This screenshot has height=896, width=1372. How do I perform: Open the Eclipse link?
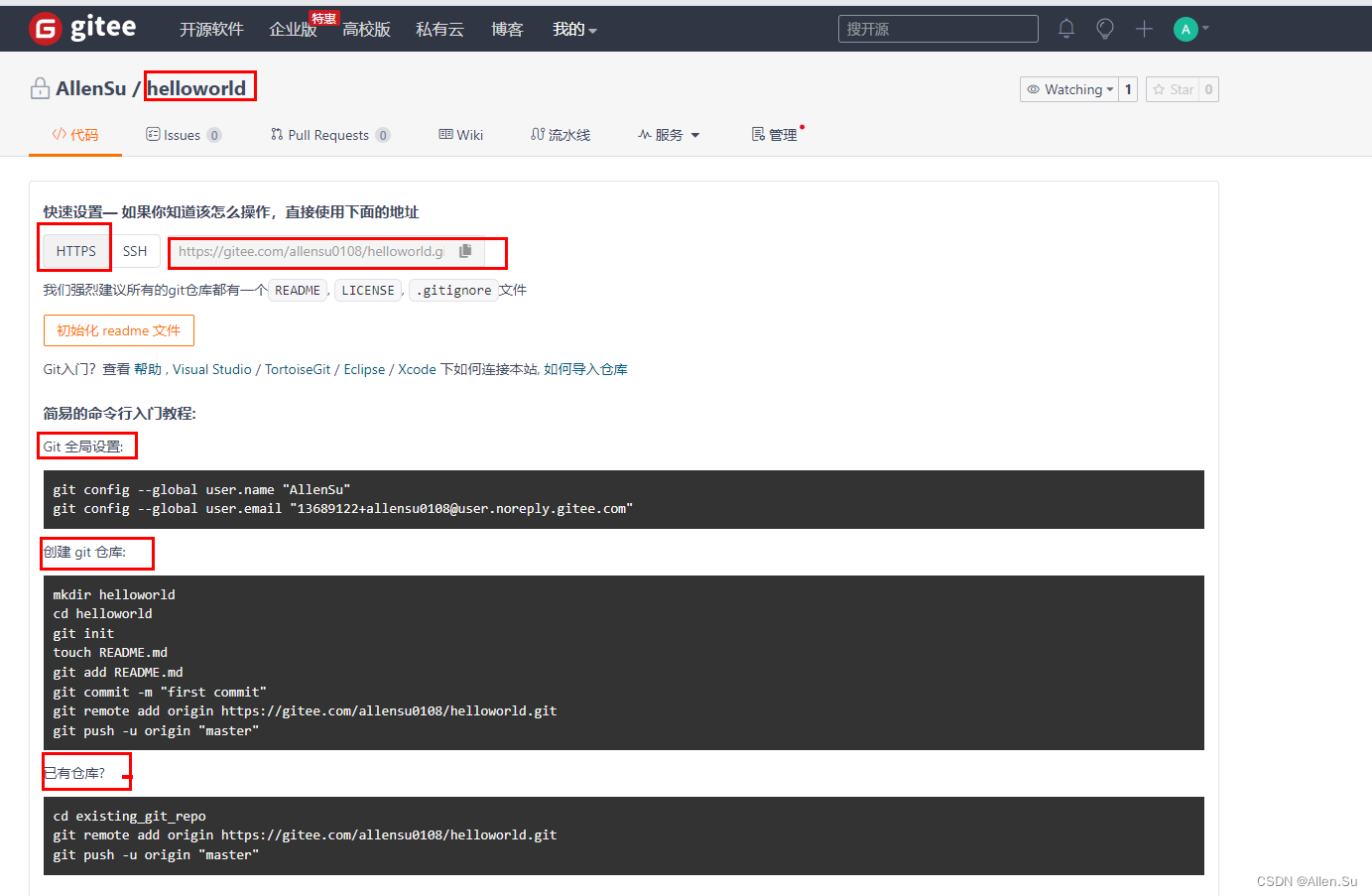coord(364,369)
